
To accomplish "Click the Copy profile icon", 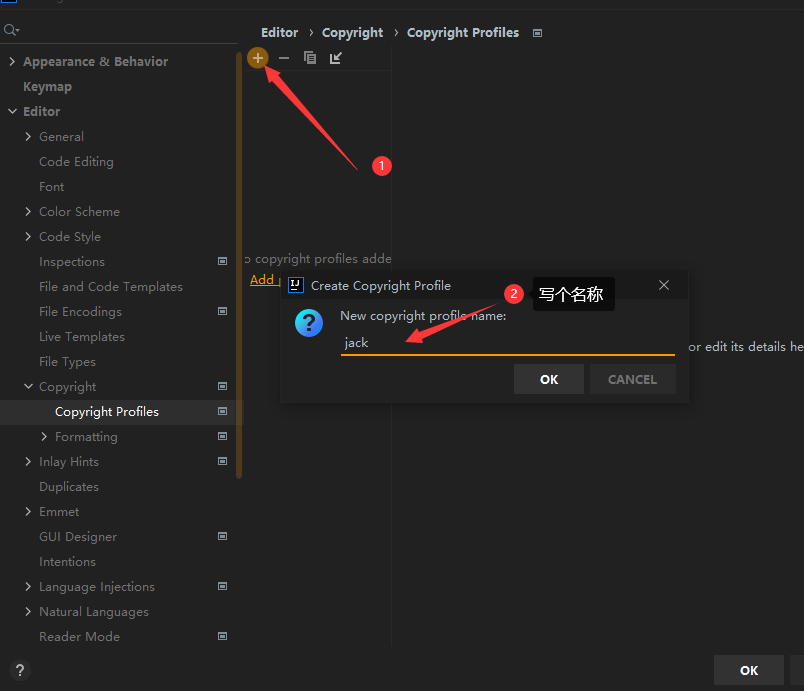I will click(x=310, y=58).
